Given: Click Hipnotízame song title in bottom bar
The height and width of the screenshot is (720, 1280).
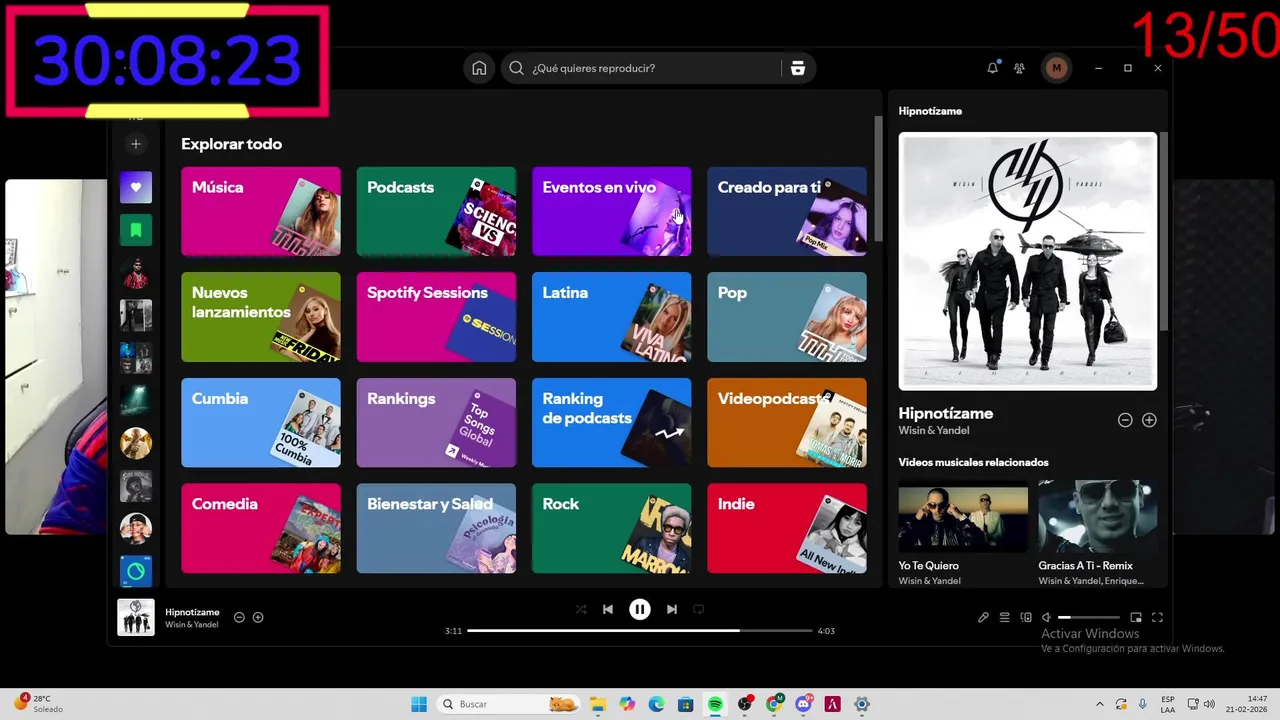Looking at the screenshot, I should [192, 612].
